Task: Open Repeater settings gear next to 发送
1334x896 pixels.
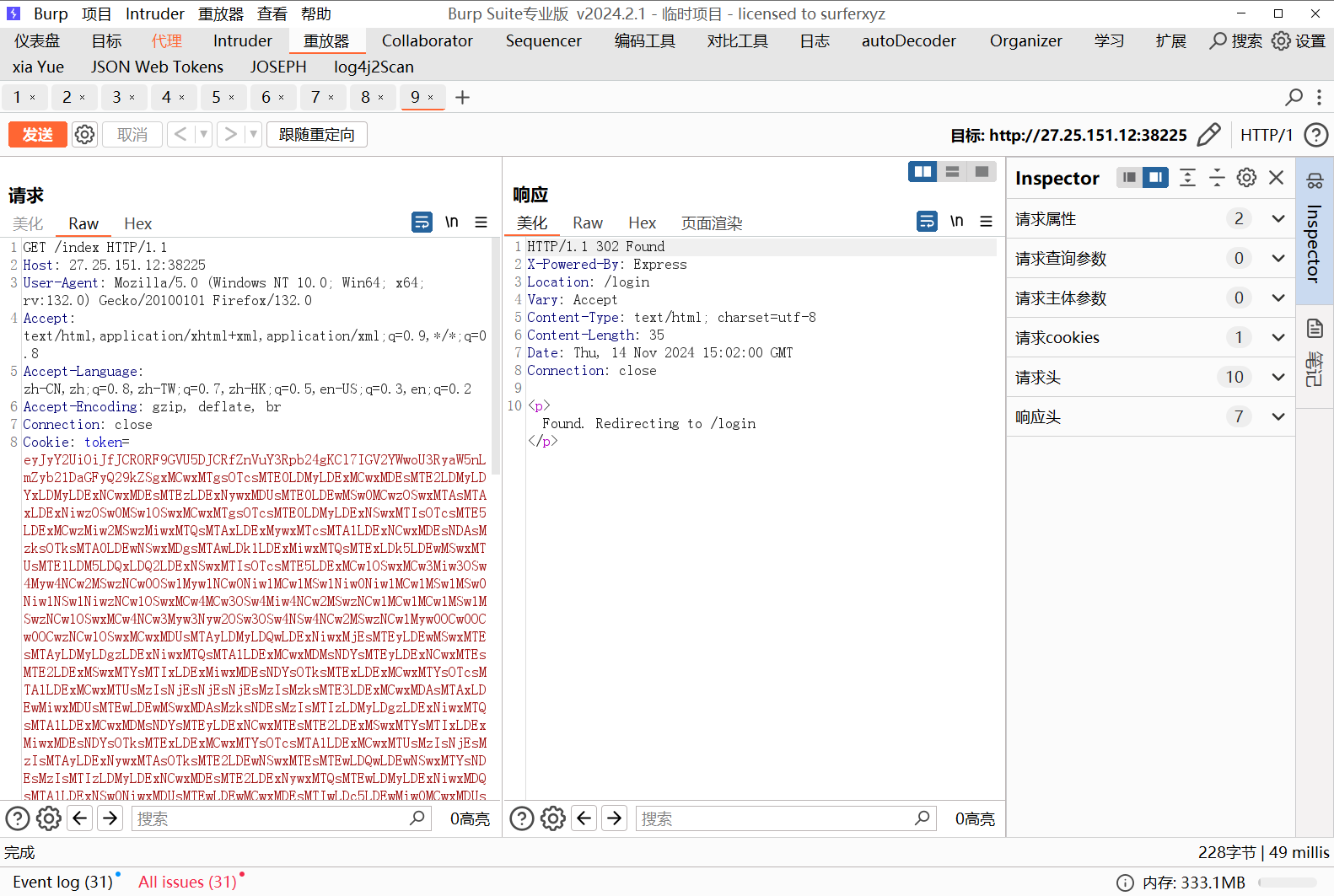Action: (84, 135)
